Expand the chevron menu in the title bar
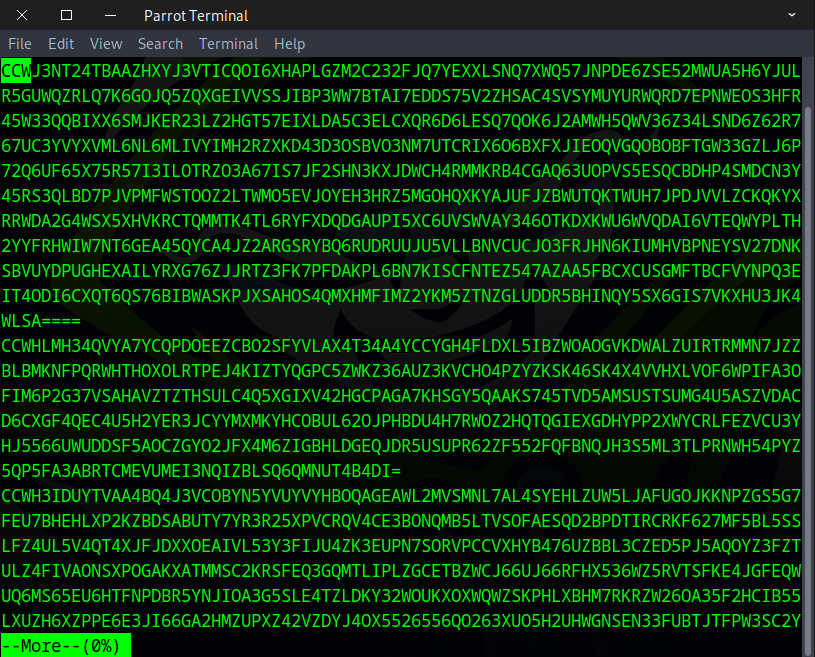The width and height of the screenshot is (815, 657). click(791, 15)
